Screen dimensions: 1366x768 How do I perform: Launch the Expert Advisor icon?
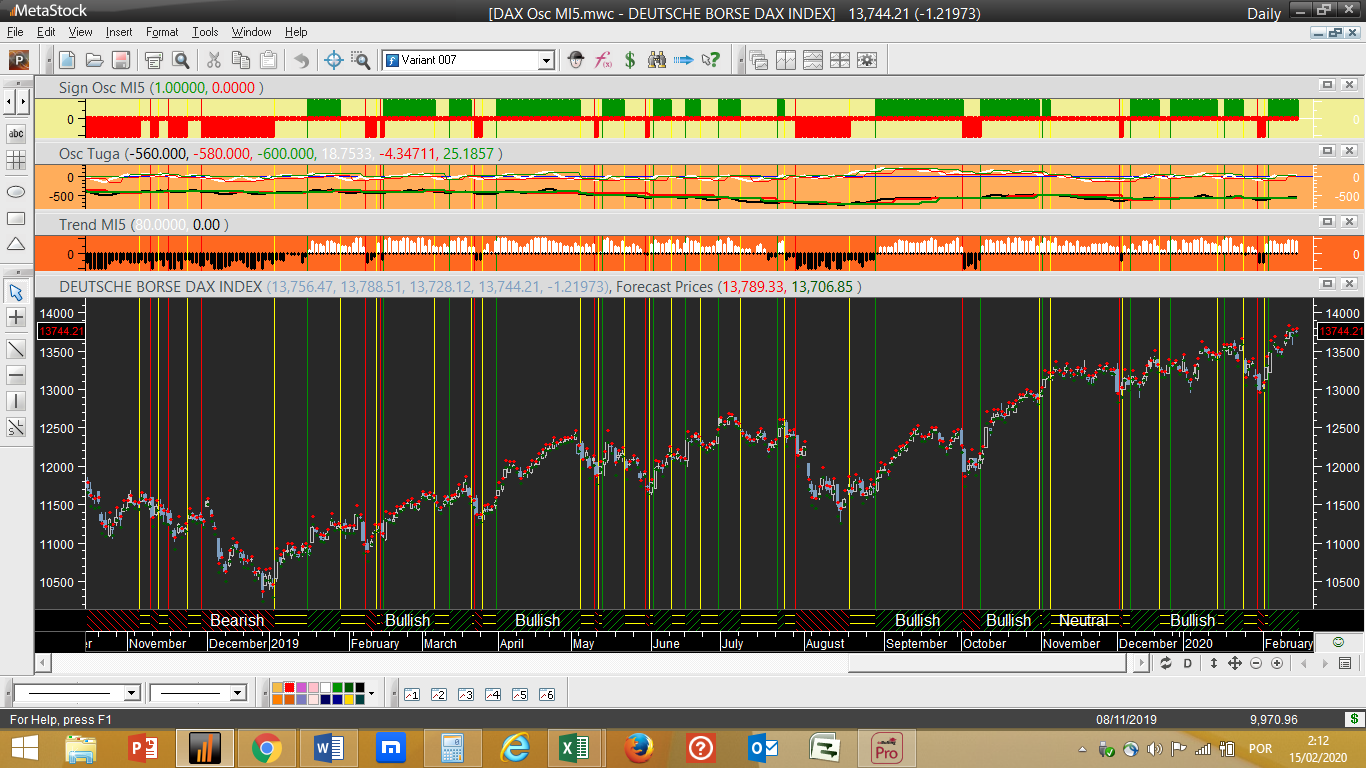pyautogui.click(x=576, y=60)
